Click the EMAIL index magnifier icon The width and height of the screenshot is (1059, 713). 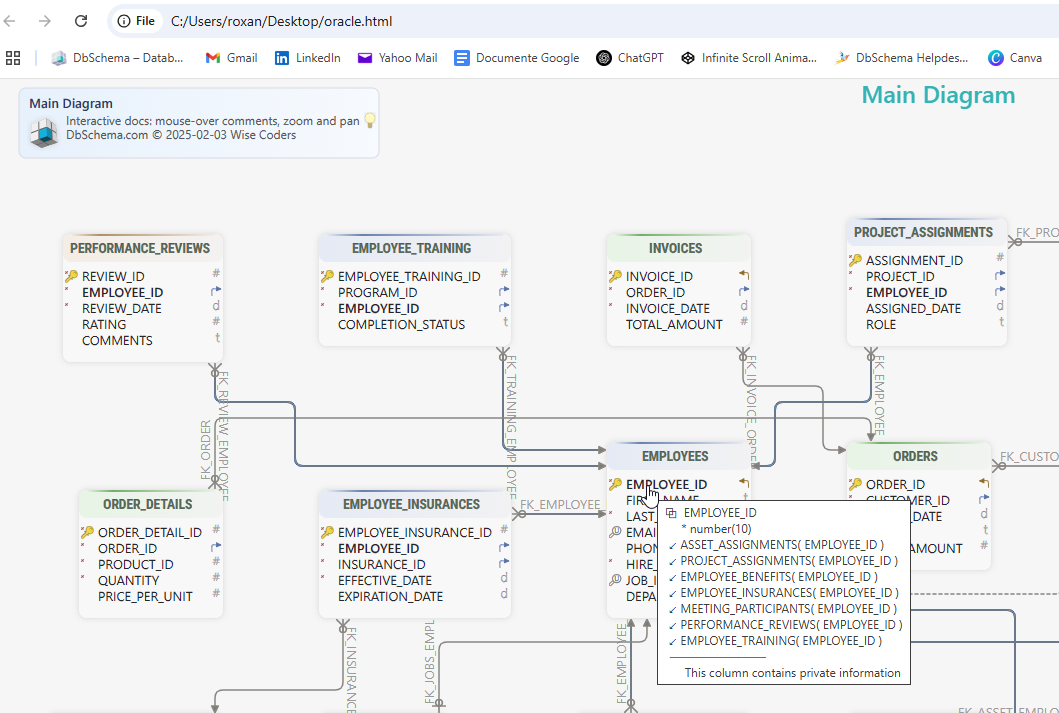pyautogui.click(x=615, y=532)
